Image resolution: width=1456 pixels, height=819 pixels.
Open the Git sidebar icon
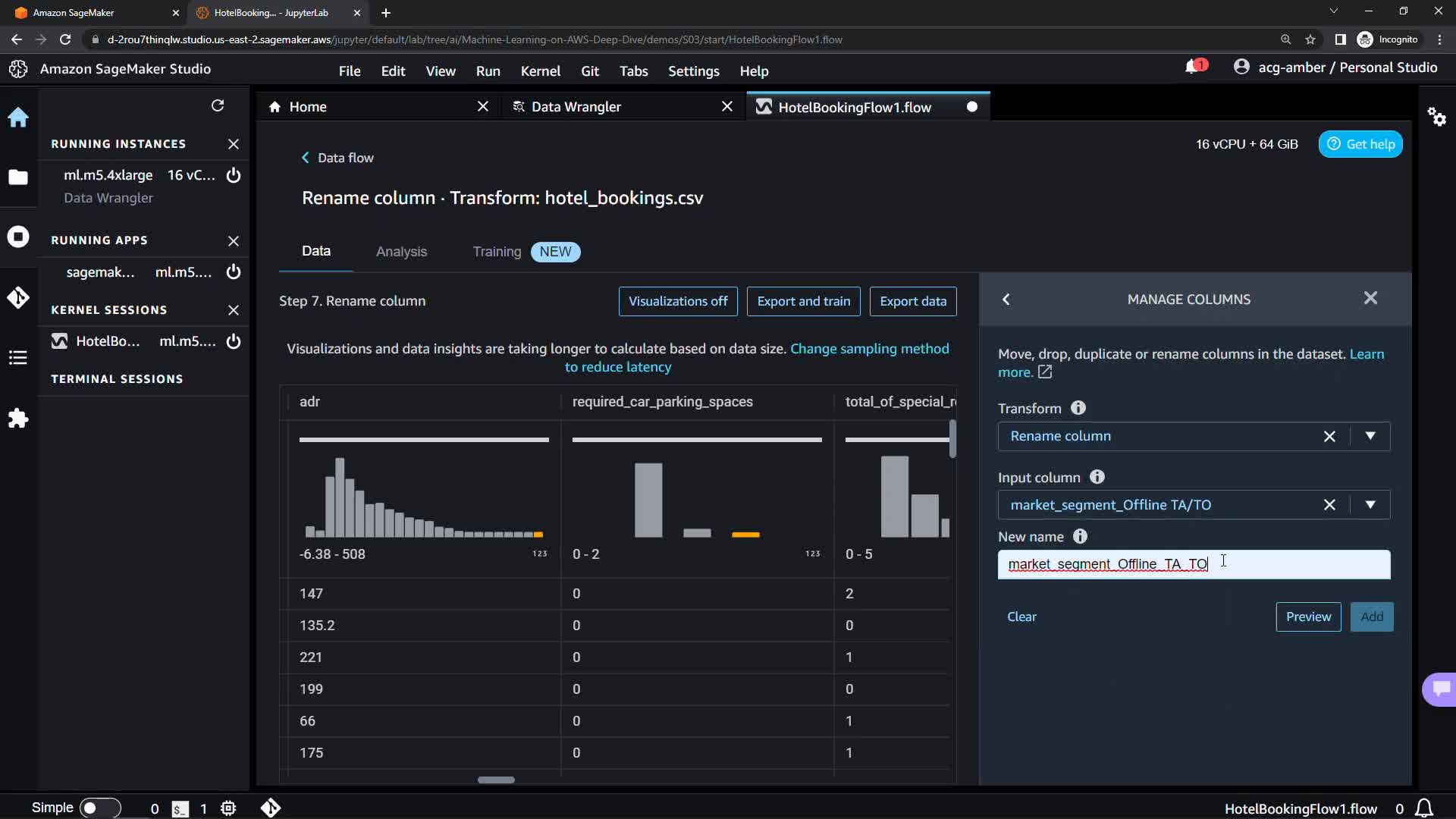click(x=18, y=297)
